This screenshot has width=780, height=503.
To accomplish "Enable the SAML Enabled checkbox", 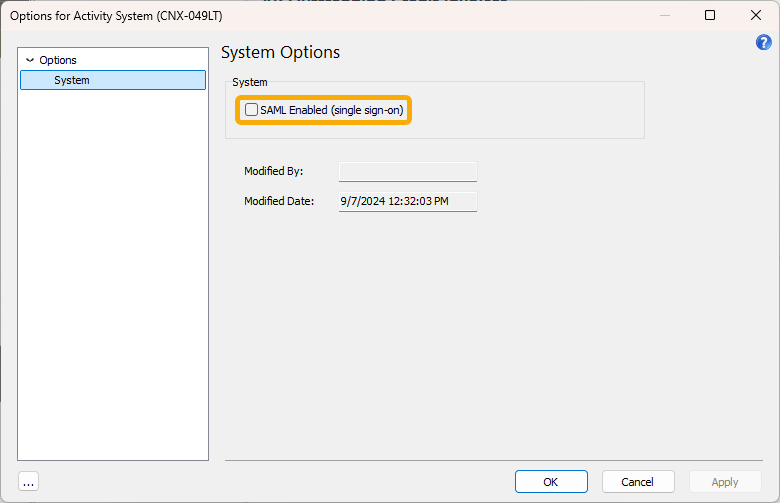I will click(251, 109).
